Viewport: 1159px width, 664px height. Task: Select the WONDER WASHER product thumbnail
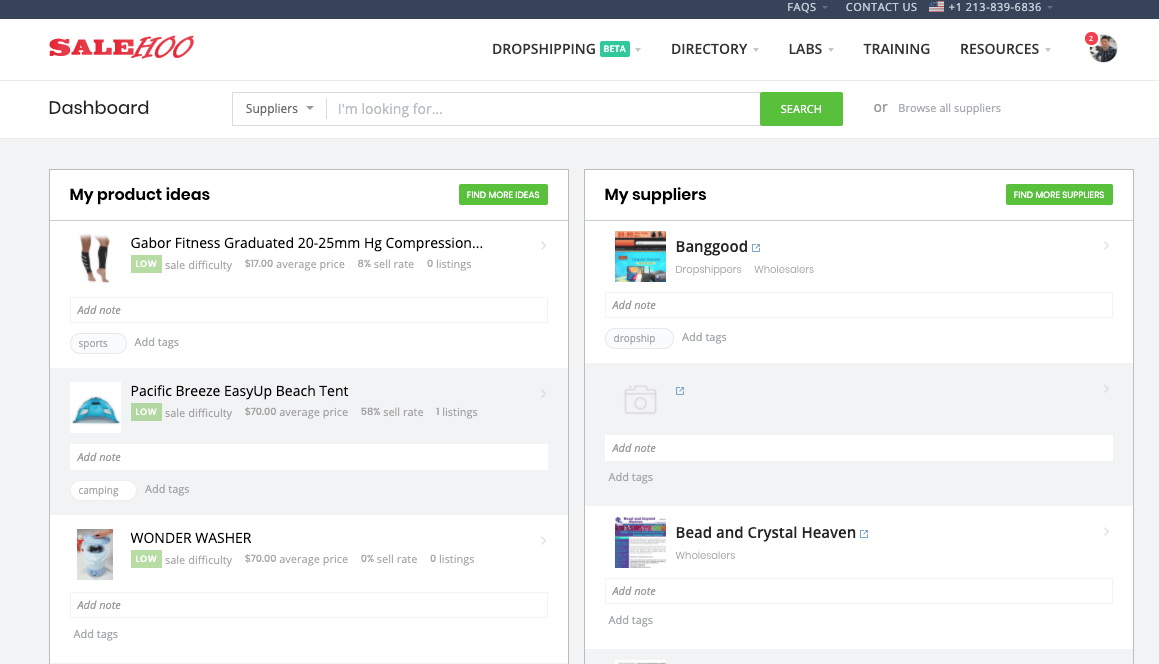(95, 553)
